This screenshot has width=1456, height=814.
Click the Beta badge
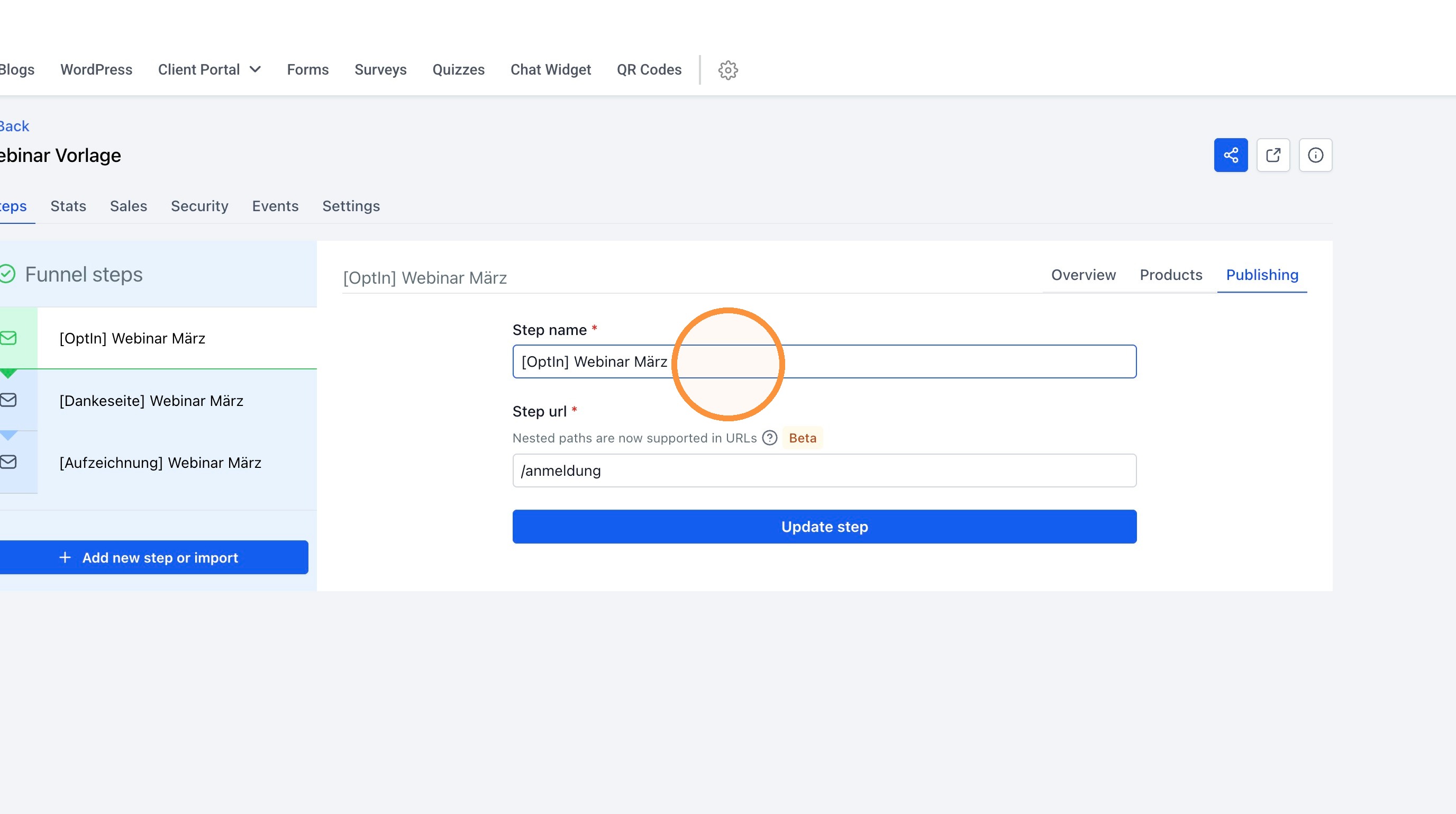803,438
